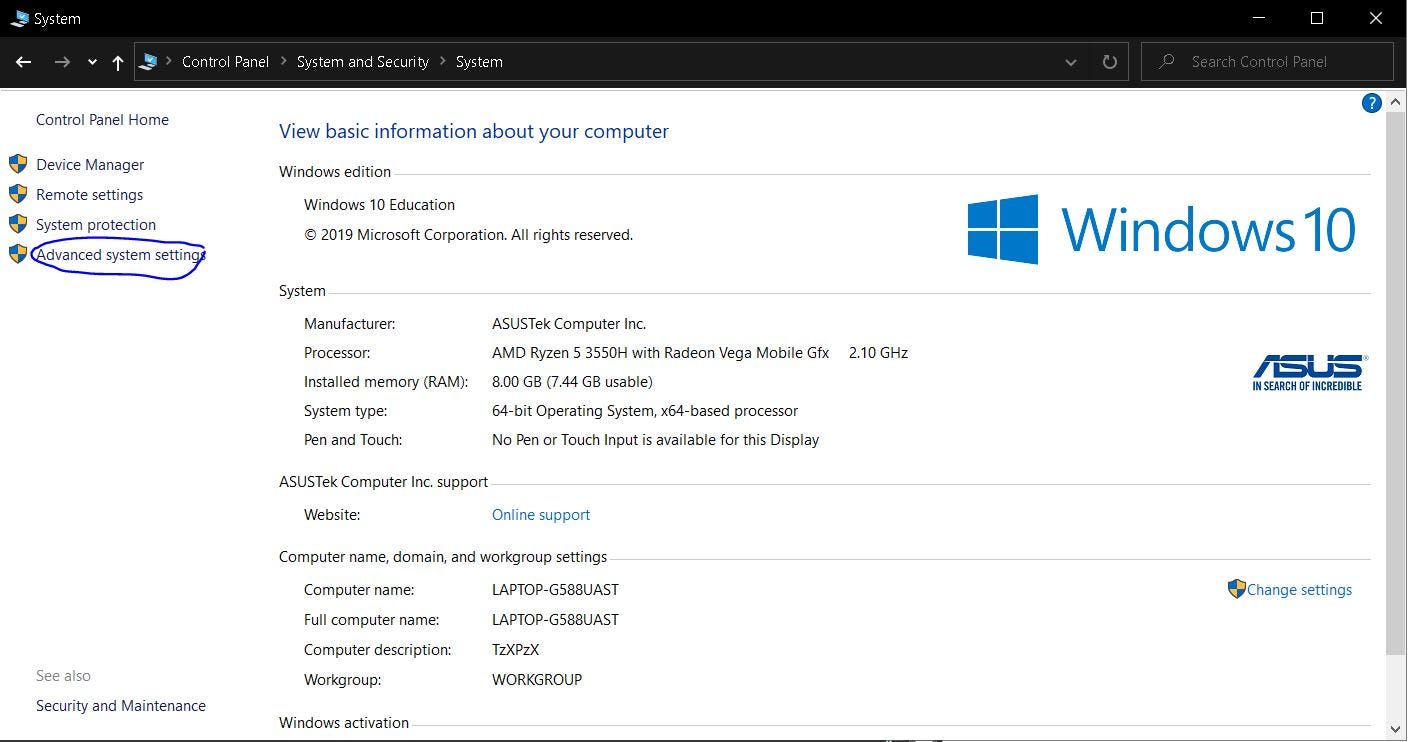1409x742 pixels.
Task: Click the scrollbar down arrow
Action: tap(1395, 730)
